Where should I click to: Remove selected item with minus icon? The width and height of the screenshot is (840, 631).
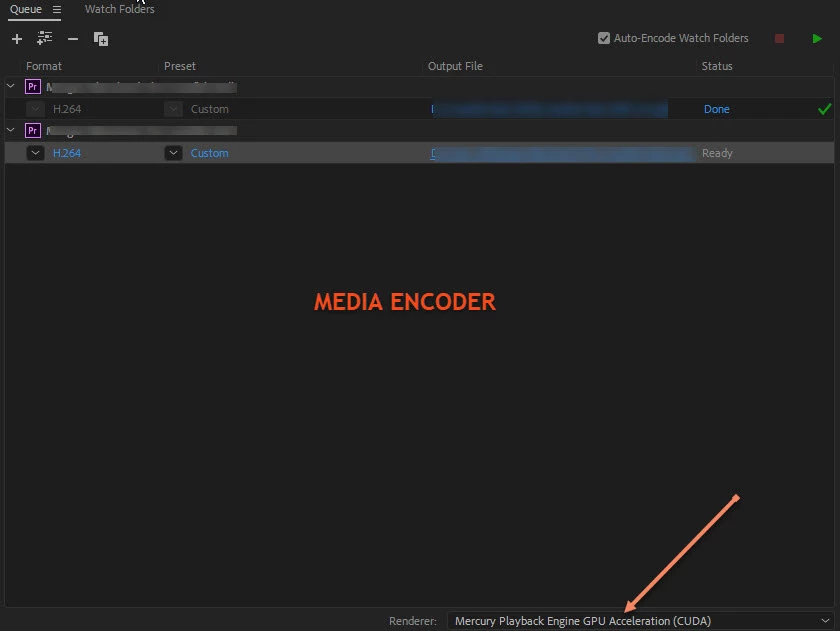73,39
